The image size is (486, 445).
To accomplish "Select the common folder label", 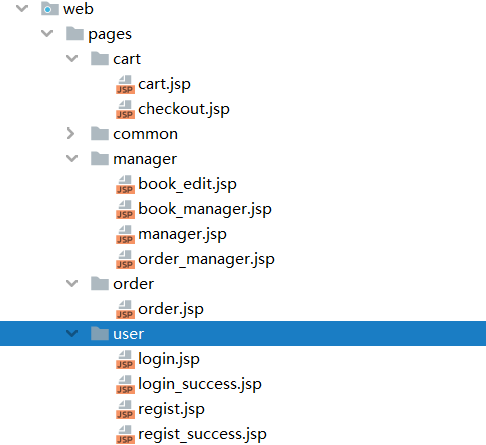I will click(146, 134).
